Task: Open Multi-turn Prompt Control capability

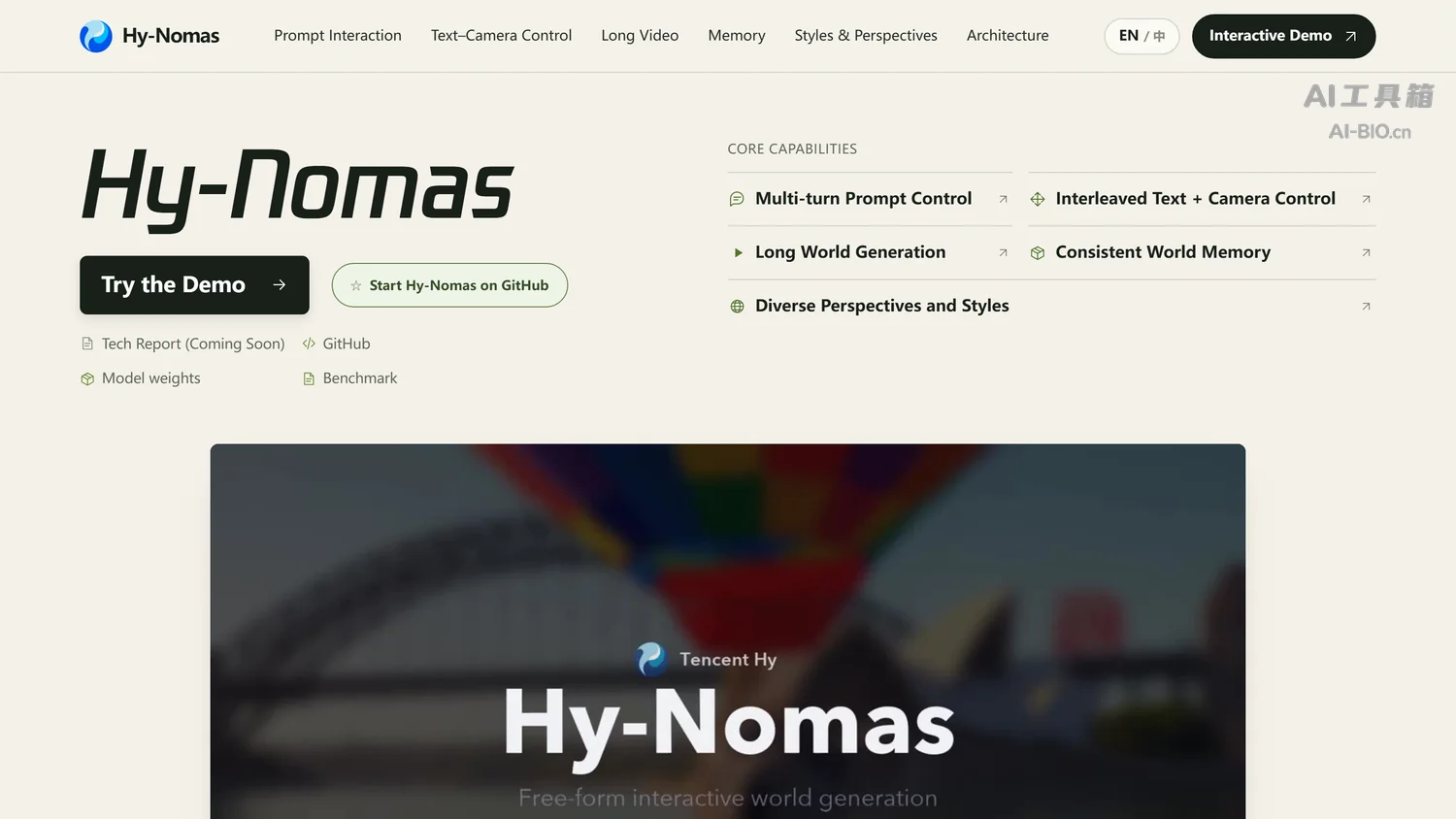Action: 870,199
